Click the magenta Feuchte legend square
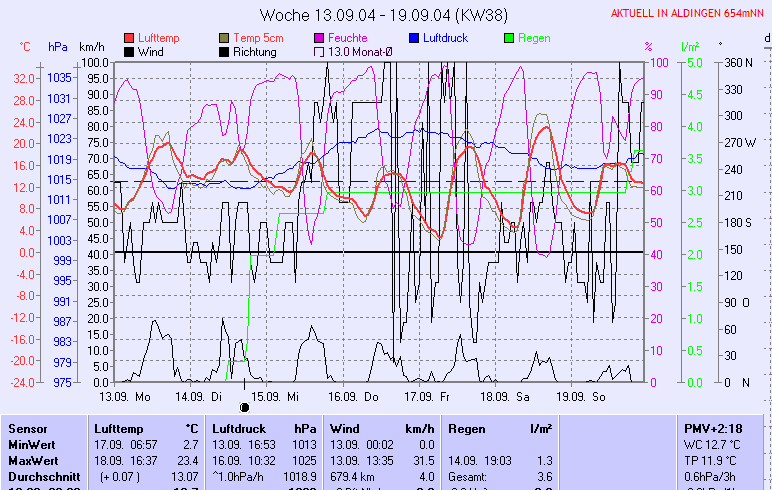The image size is (772, 490). coord(320,38)
